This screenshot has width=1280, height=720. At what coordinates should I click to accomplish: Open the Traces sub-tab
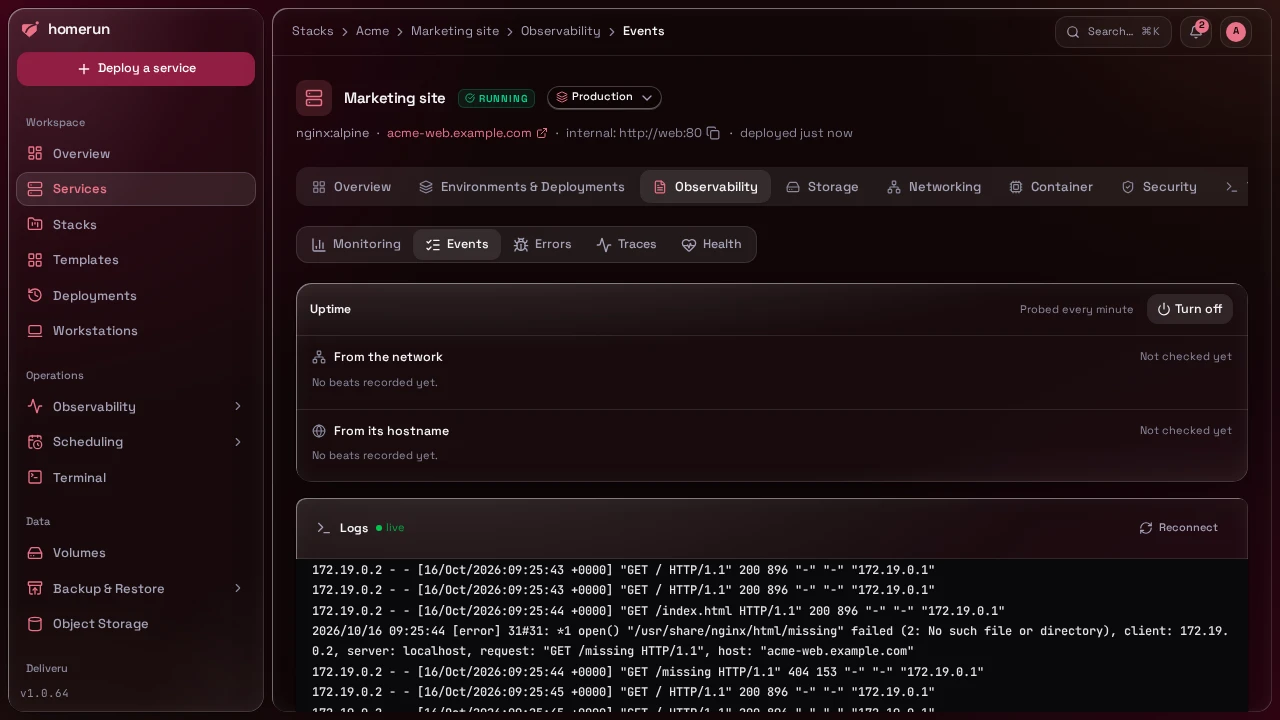(626, 244)
